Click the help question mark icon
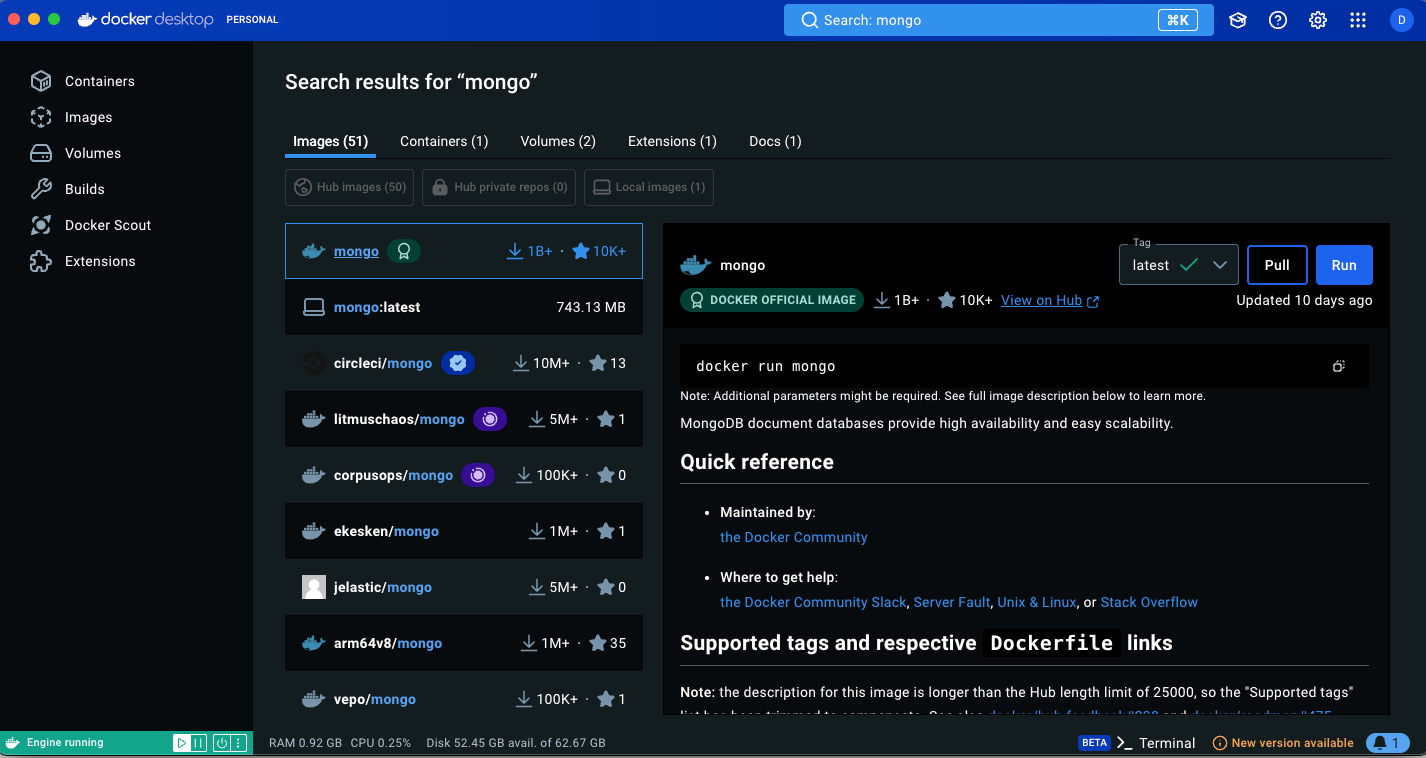The width and height of the screenshot is (1426, 758). (x=1278, y=20)
